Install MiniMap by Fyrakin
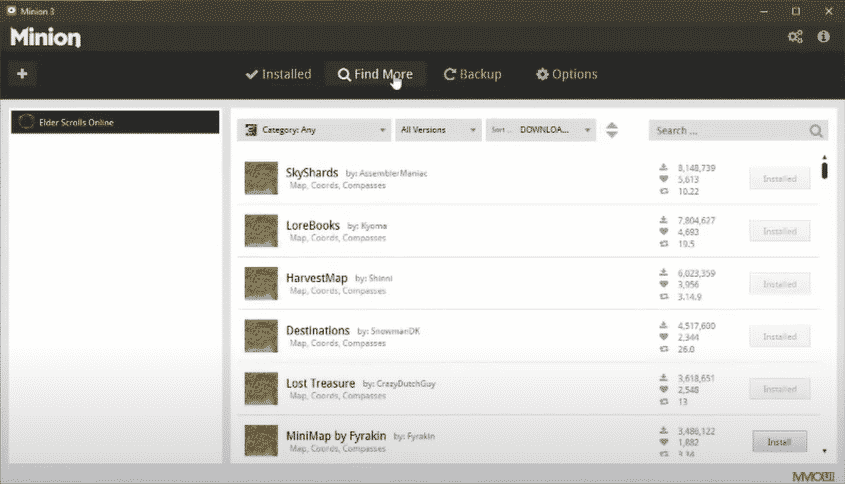Image resolution: width=845 pixels, height=484 pixels. click(779, 442)
